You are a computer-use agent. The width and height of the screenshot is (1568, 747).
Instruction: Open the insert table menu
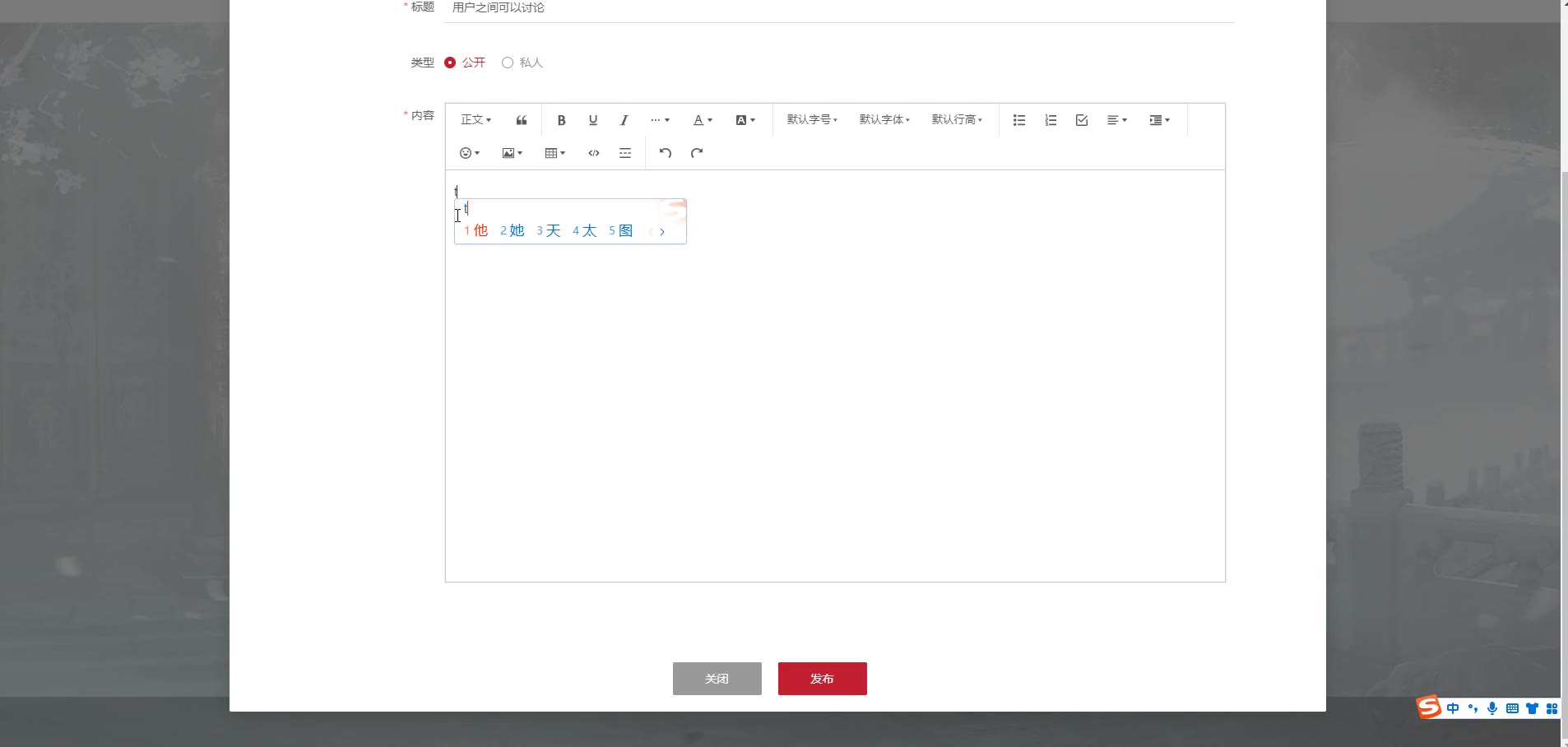555,153
